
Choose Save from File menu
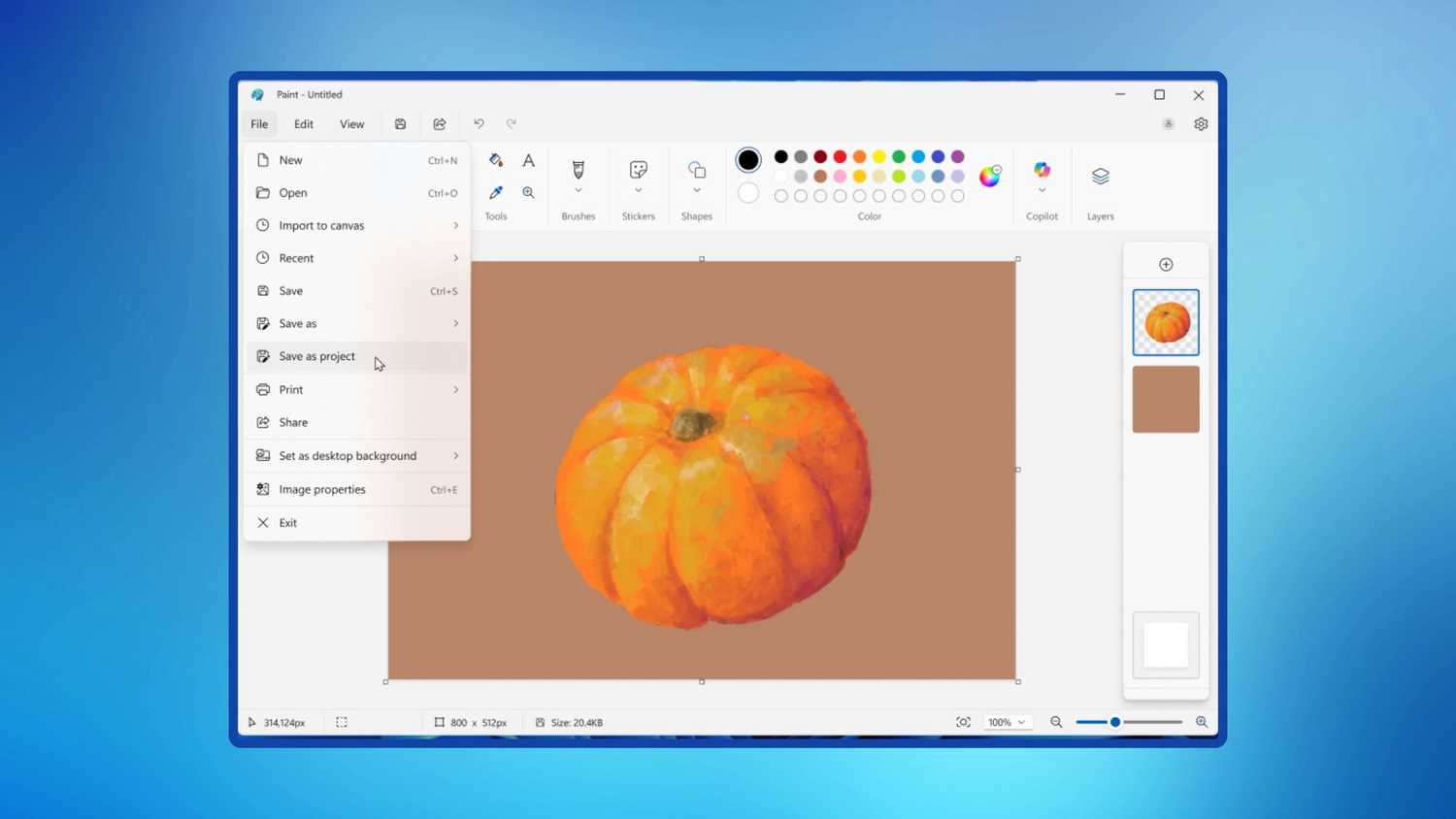357,291
